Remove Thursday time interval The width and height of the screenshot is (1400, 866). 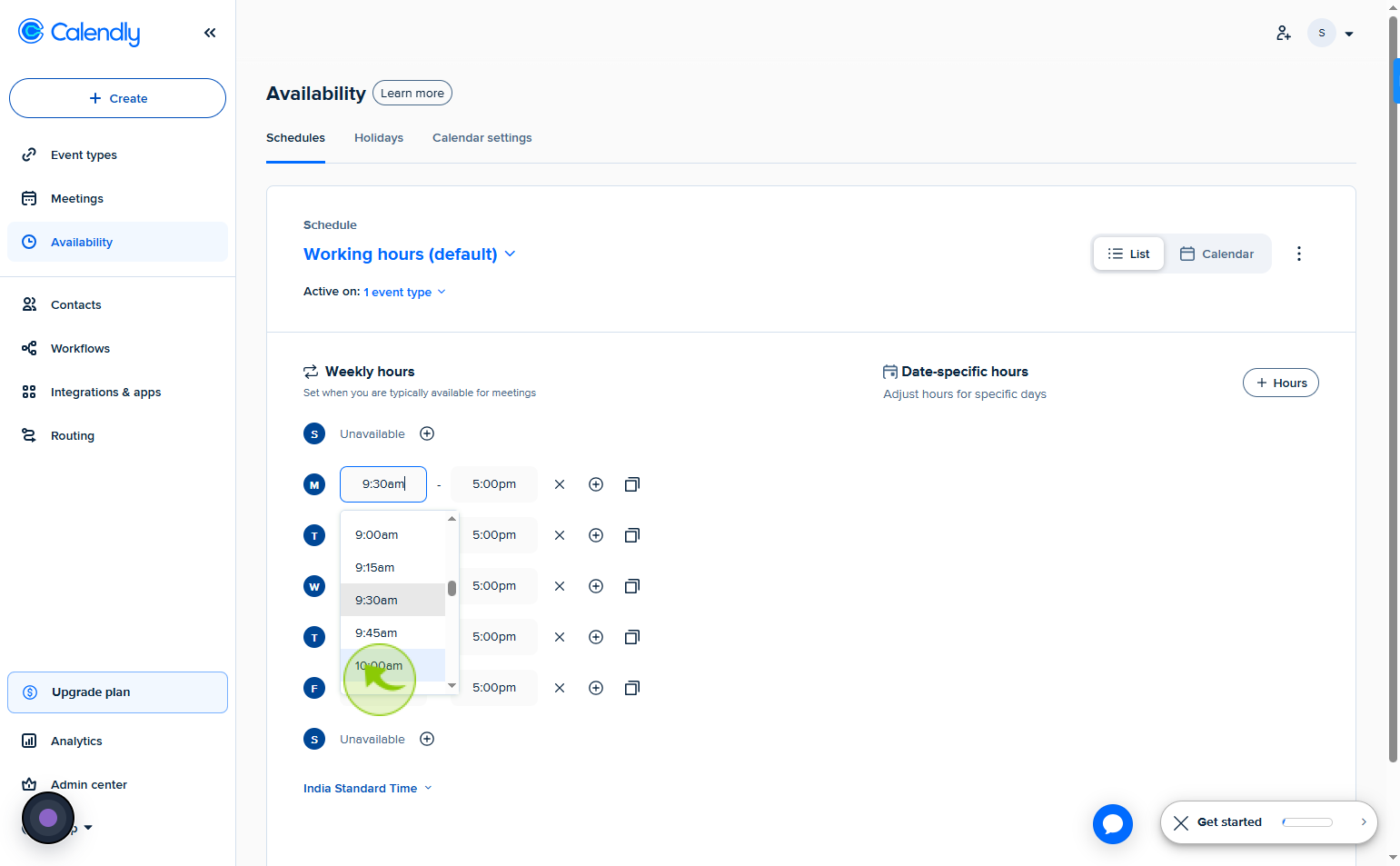click(560, 637)
